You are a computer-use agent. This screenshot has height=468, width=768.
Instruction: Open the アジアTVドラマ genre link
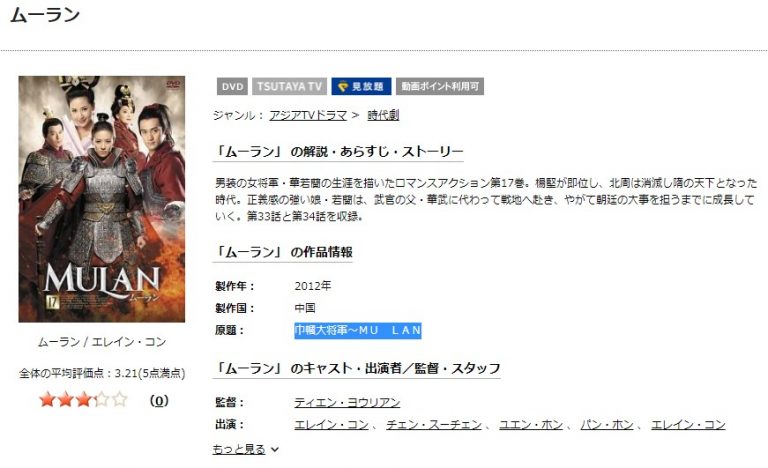pyautogui.click(x=308, y=115)
